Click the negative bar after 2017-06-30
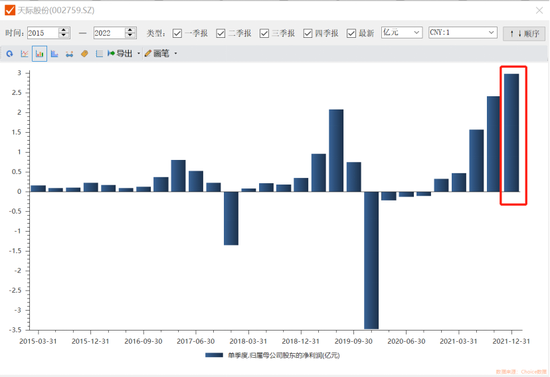 pos(231,218)
